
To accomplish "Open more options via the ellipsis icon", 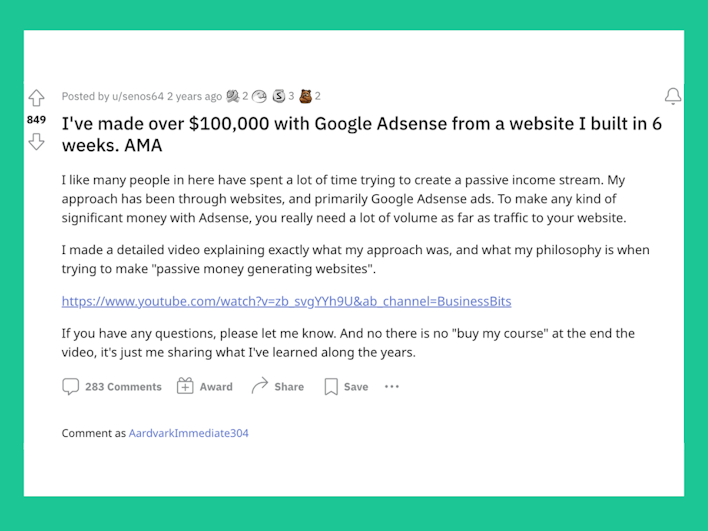I will [x=391, y=387].
